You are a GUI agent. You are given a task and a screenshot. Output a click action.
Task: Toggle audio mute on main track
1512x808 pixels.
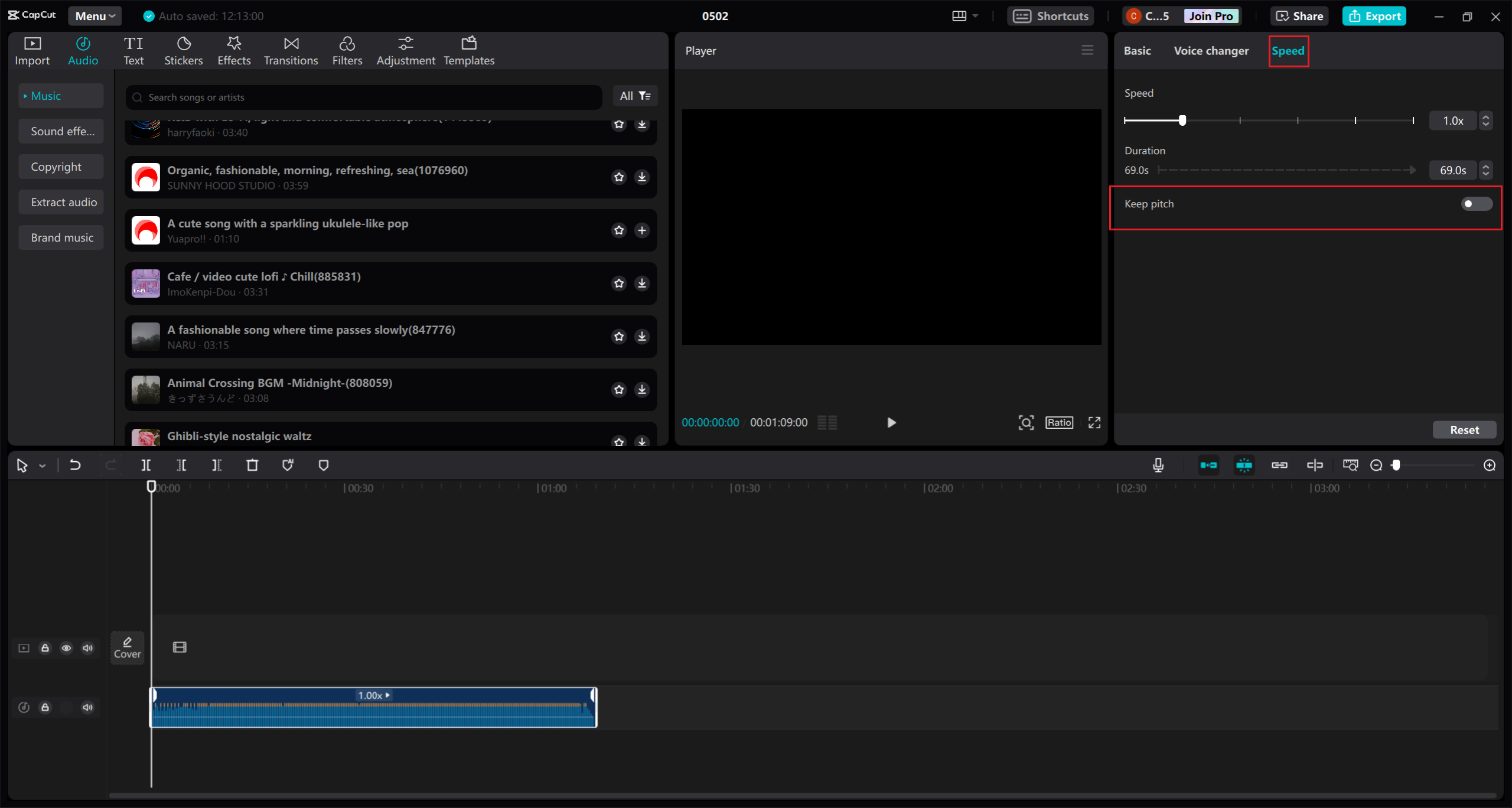point(89,647)
